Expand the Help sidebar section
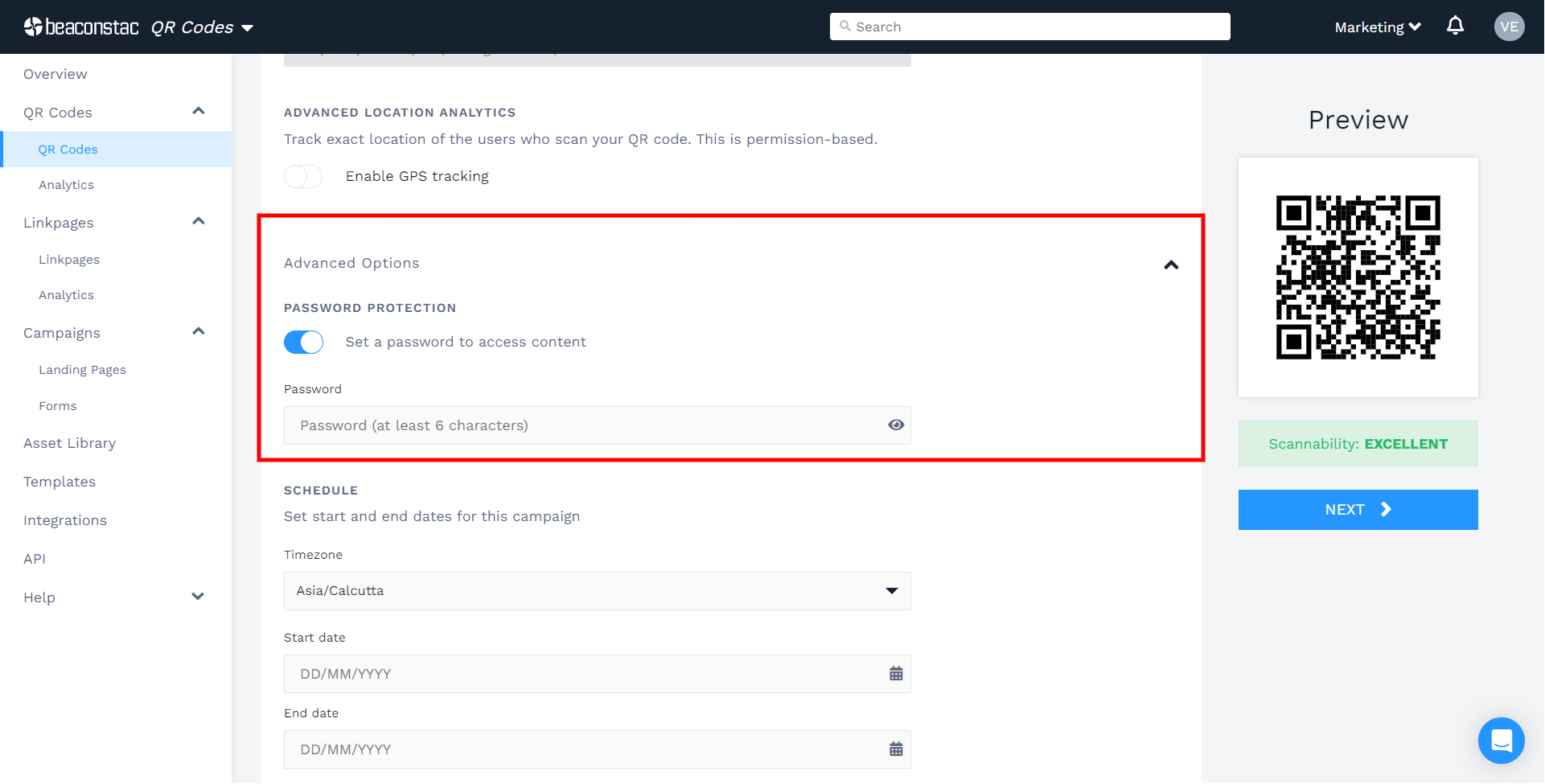 (198, 597)
